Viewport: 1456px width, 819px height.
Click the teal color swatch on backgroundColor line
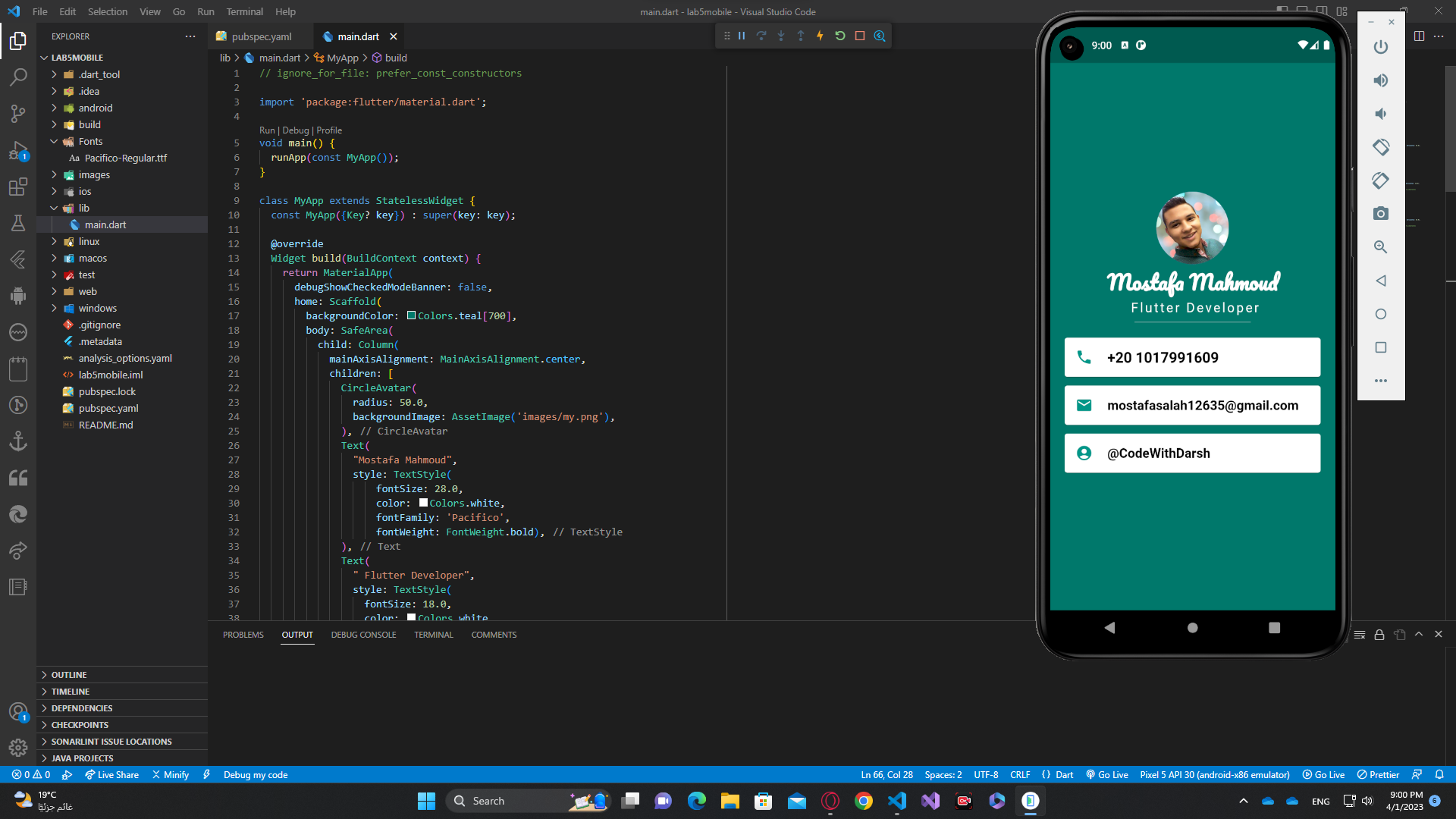point(412,315)
